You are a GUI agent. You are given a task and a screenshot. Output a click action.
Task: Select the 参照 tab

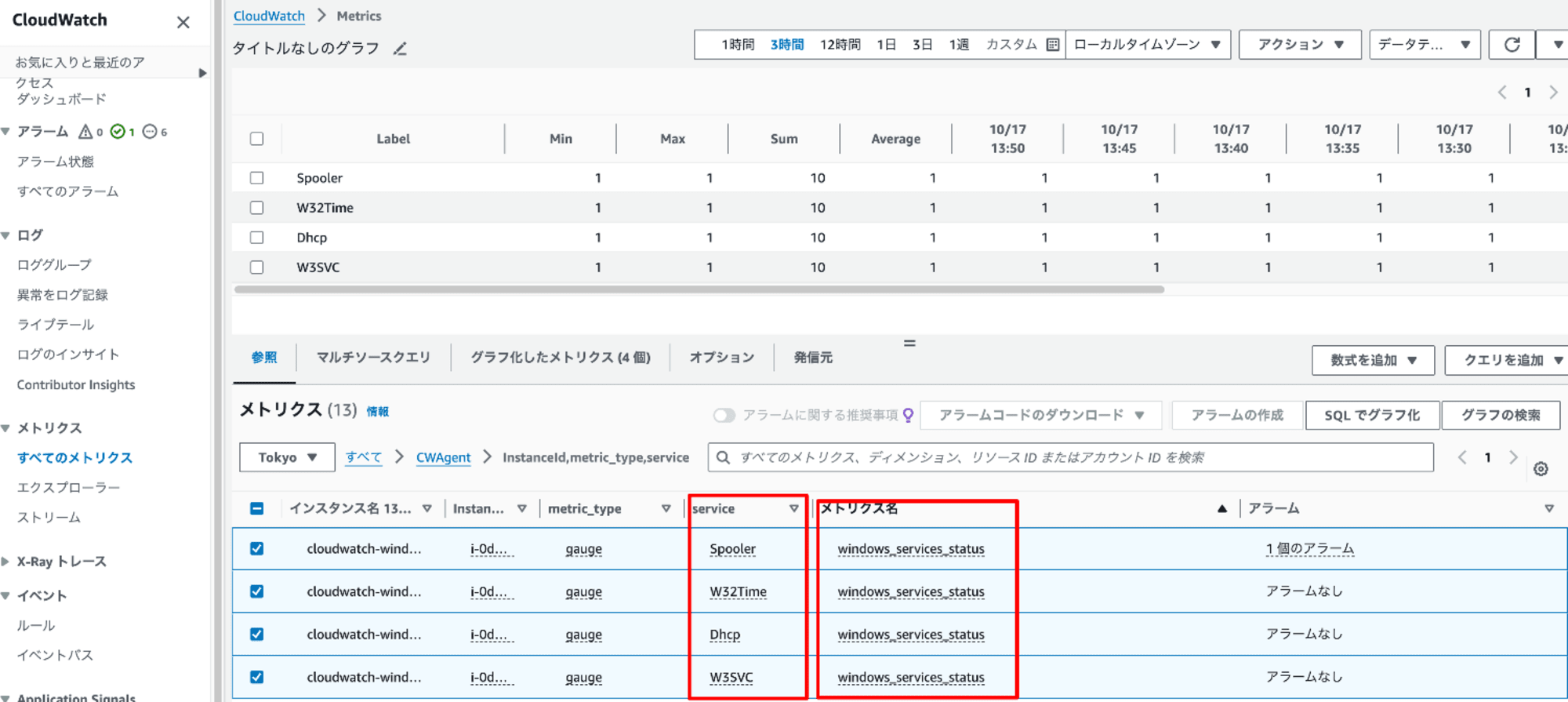pos(264,358)
